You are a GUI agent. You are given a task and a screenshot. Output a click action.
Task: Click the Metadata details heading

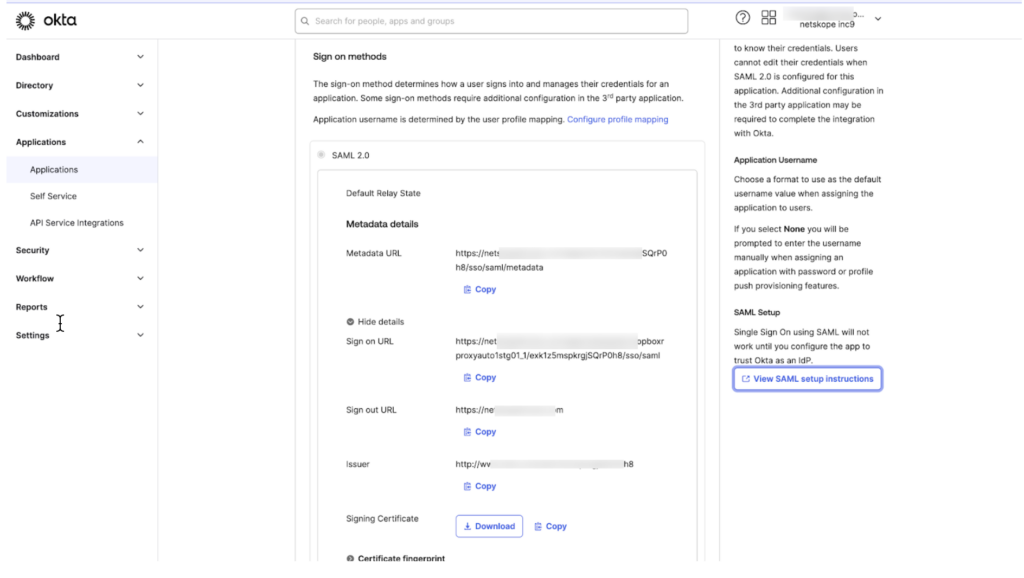[x=382, y=224]
